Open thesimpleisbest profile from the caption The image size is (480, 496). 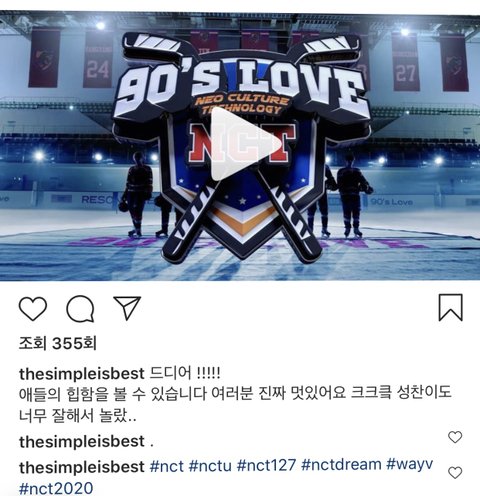tap(82, 374)
